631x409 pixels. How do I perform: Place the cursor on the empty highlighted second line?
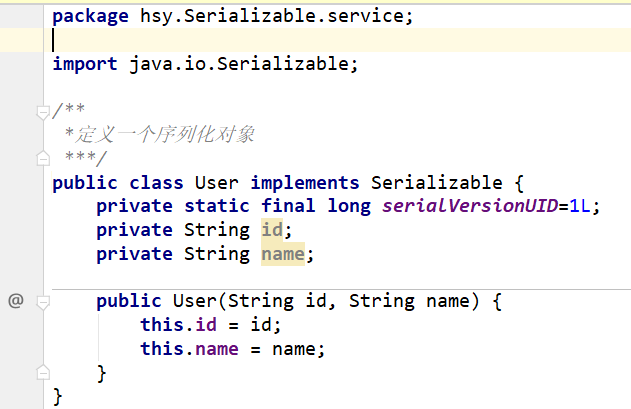(x=300, y=40)
